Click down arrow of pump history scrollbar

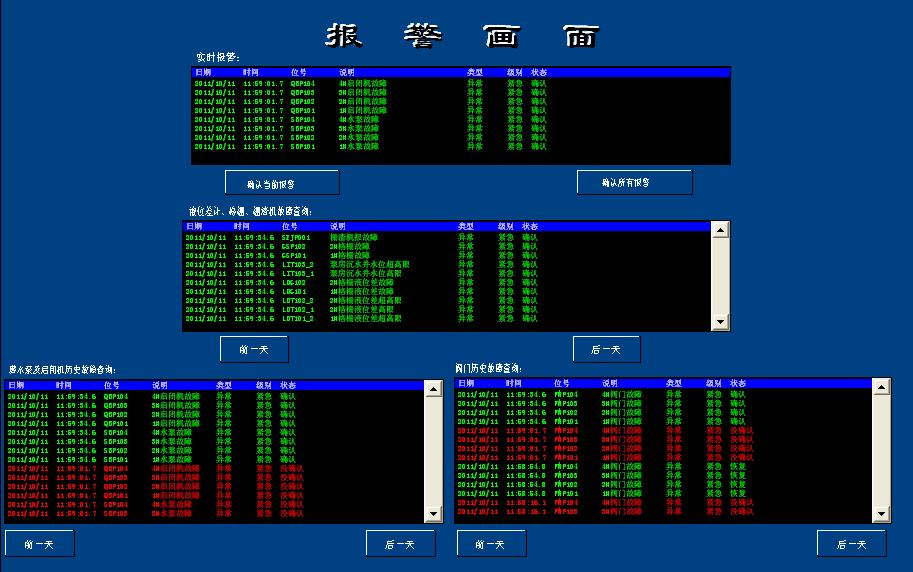[433, 514]
